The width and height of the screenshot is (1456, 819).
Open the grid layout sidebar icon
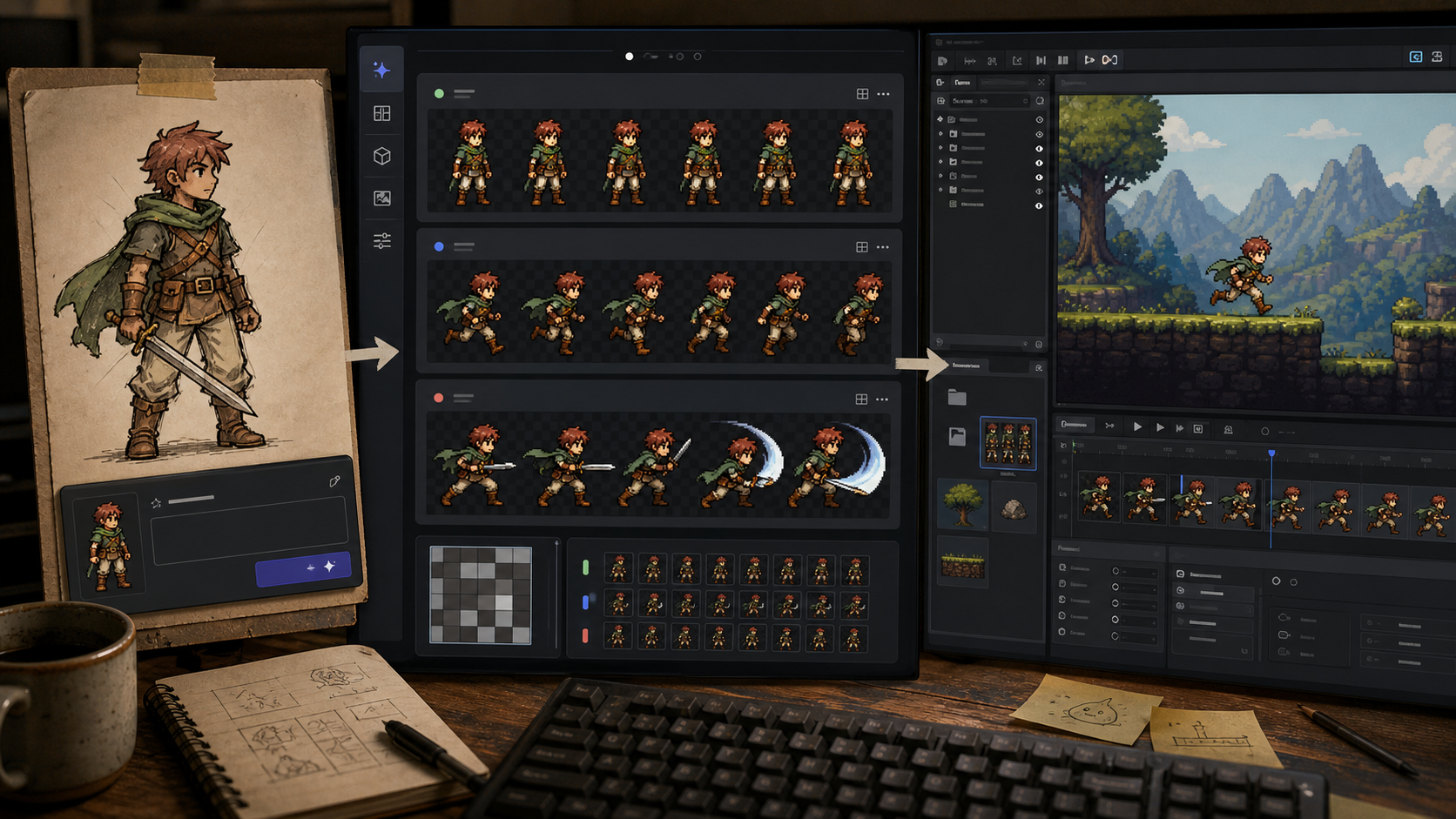pos(381,113)
